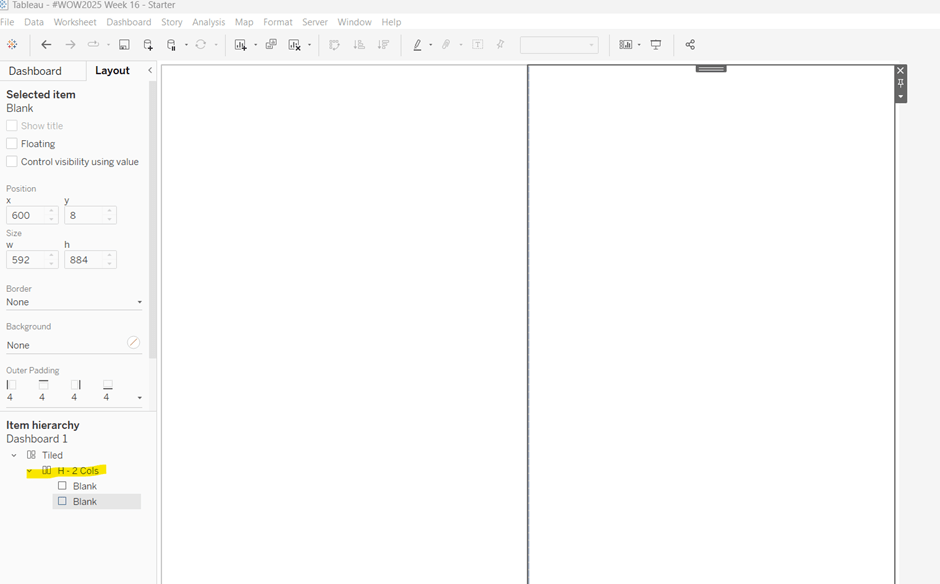Click the Undo back arrow
The height and width of the screenshot is (584, 940).
46,44
